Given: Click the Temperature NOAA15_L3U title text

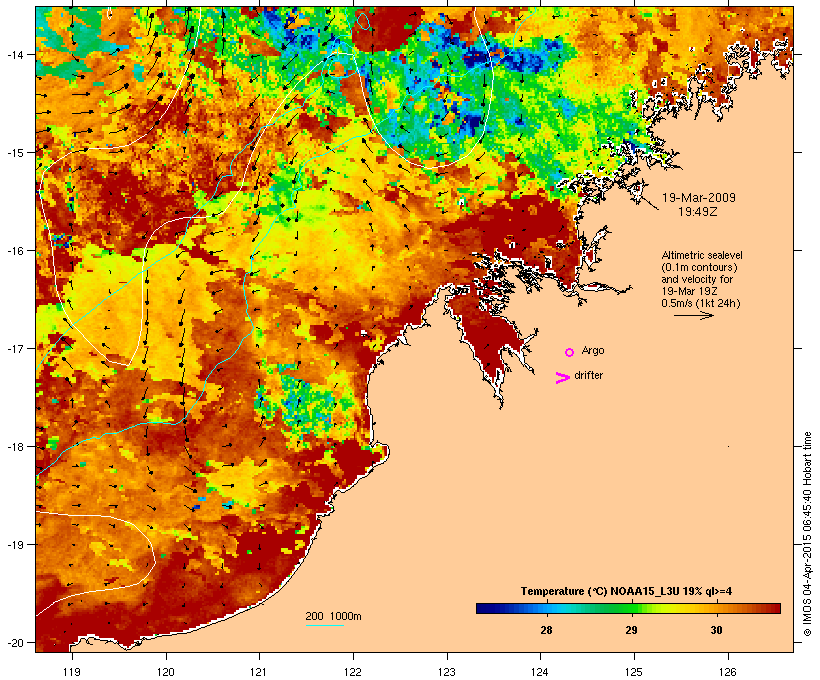Looking at the screenshot, I should (x=626, y=591).
